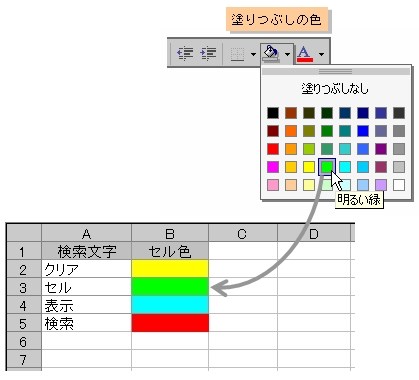Viewport: 419px width, 380px height.
Task: Click the palette's top grip bar
Action: pyautogui.click(x=335, y=71)
